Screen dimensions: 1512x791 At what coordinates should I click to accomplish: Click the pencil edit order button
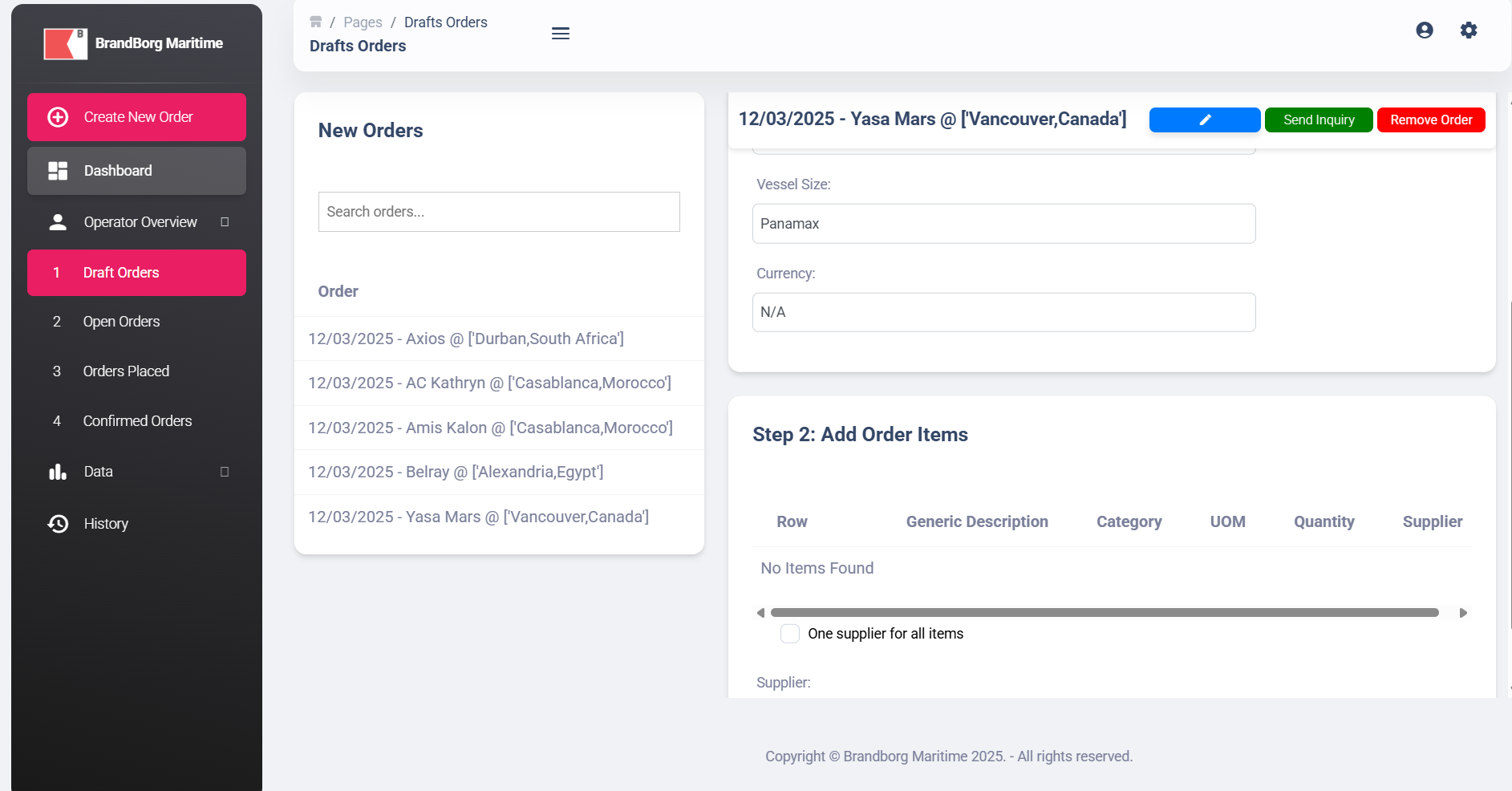pyautogui.click(x=1204, y=120)
